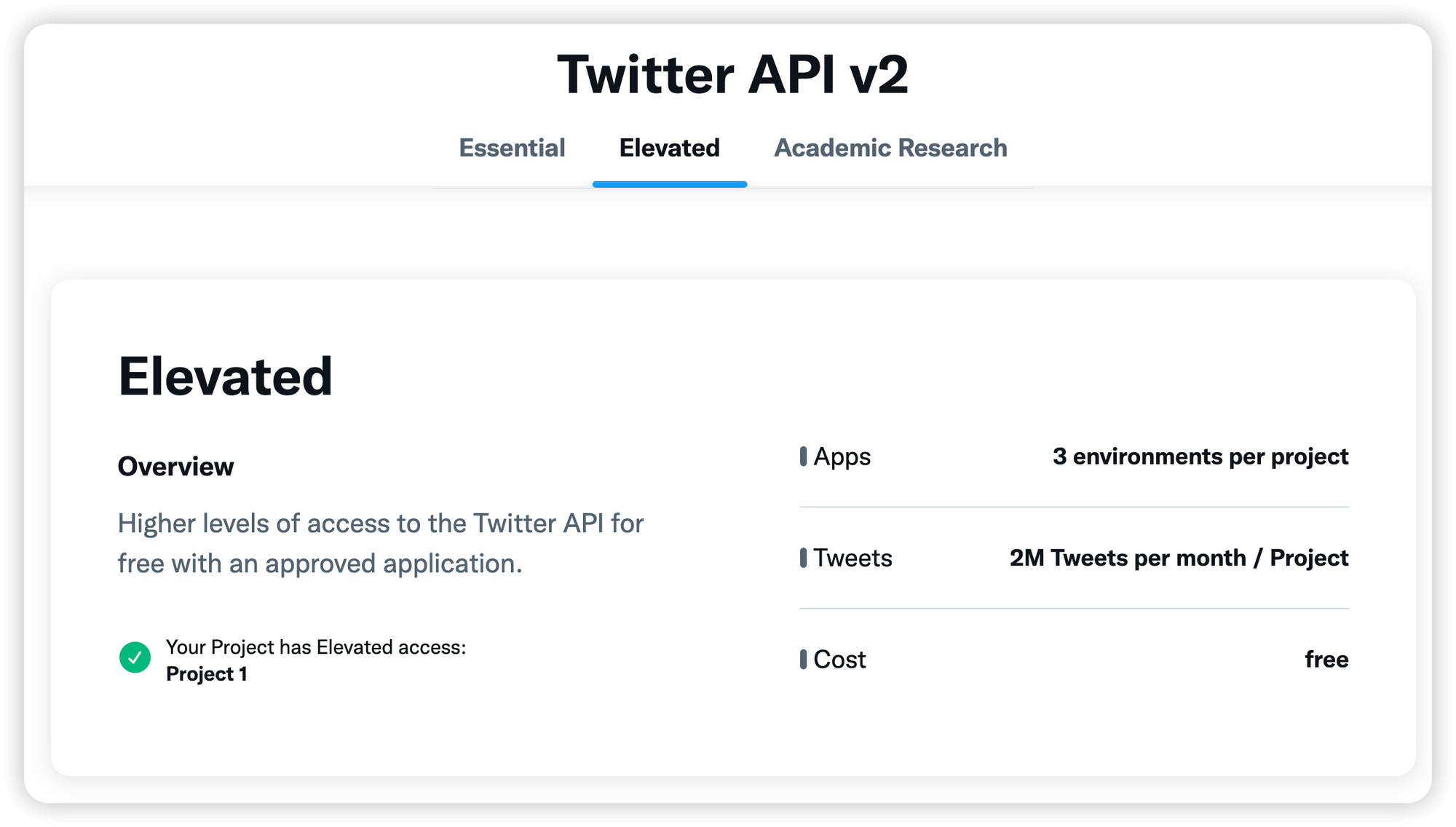The height and width of the screenshot is (827, 1456).
Task: Click the Overview section heading
Action: click(175, 466)
